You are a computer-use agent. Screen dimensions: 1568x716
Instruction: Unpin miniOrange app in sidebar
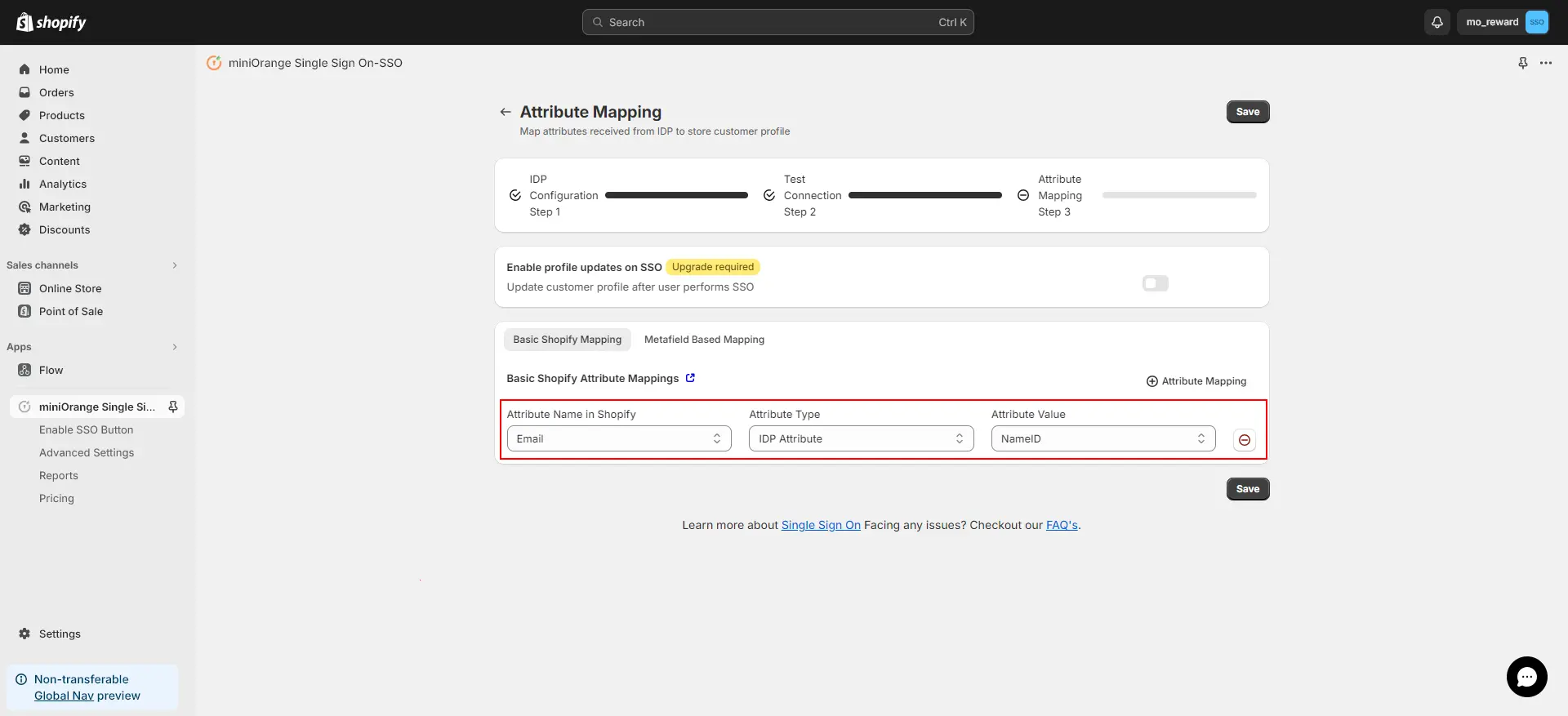[x=173, y=407]
